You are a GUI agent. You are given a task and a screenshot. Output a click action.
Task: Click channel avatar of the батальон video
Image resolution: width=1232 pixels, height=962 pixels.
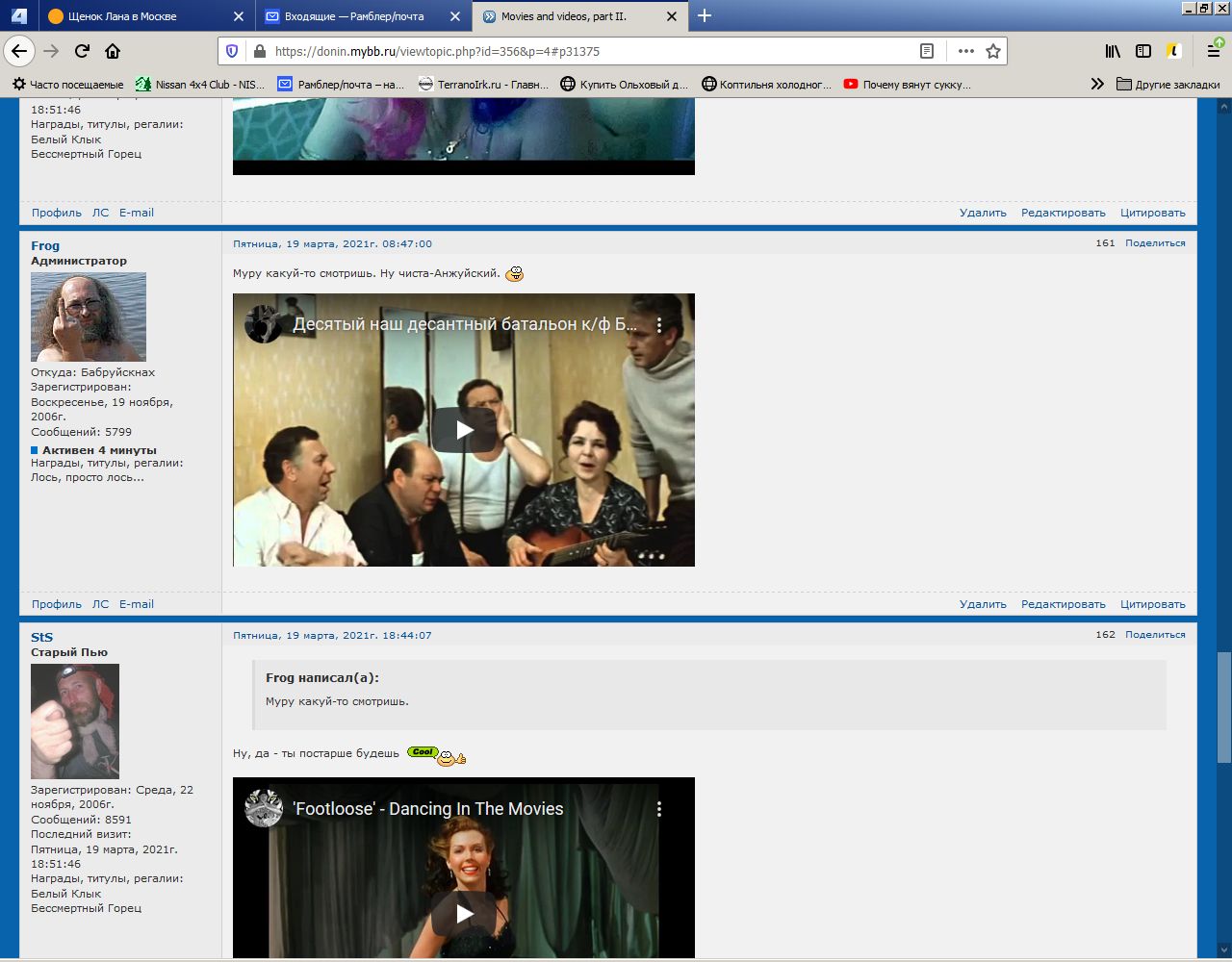(263, 324)
